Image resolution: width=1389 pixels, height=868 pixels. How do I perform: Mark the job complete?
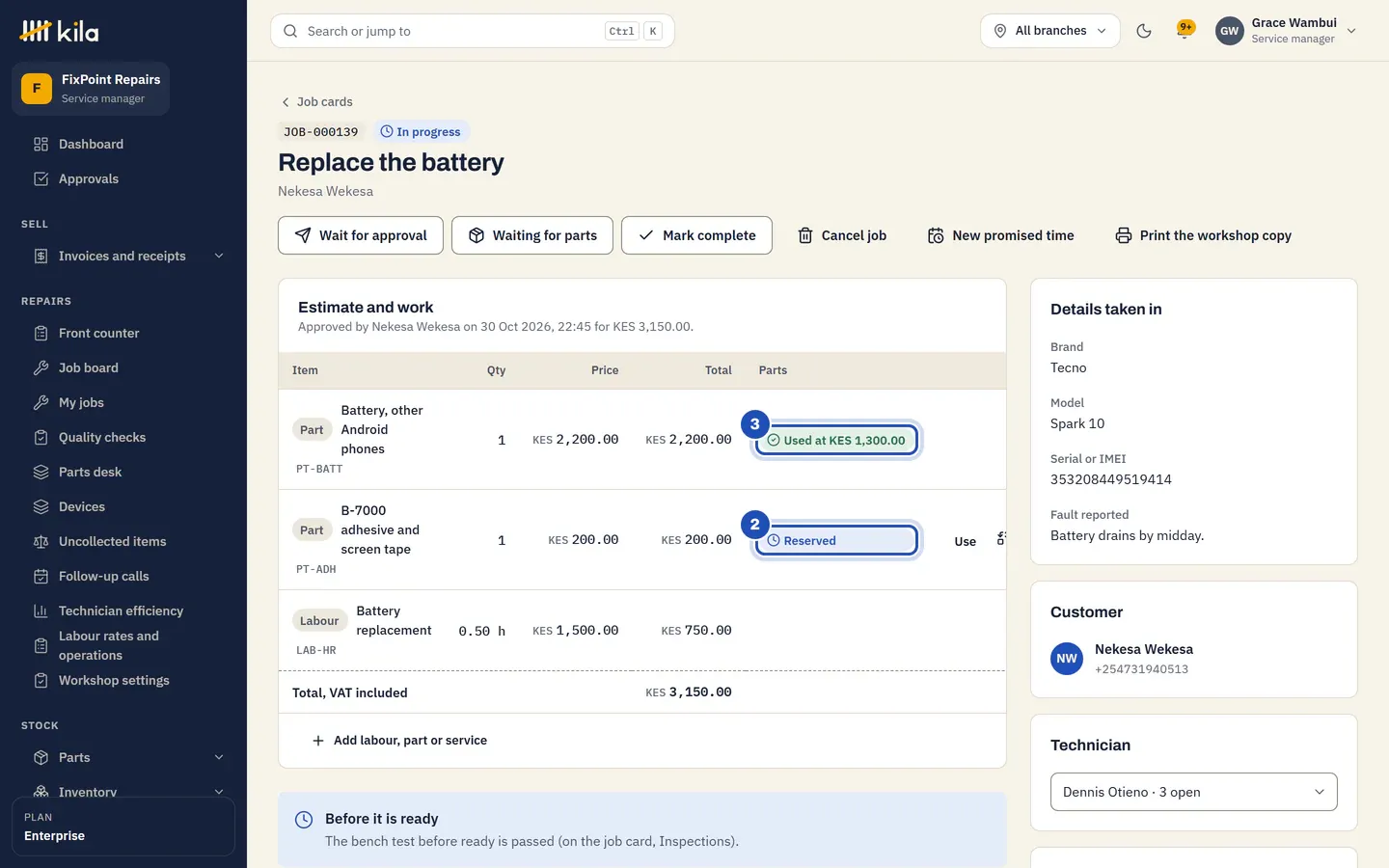(x=696, y=235)
